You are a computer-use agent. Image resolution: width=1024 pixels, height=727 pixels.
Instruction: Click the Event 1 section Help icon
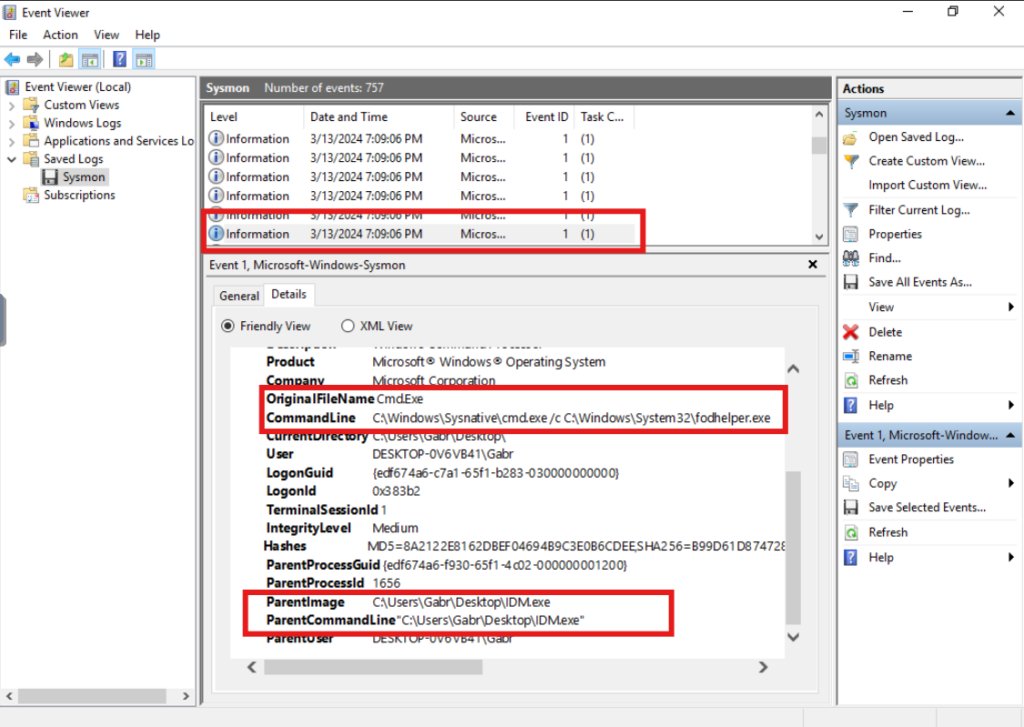[x=850, y=557]
